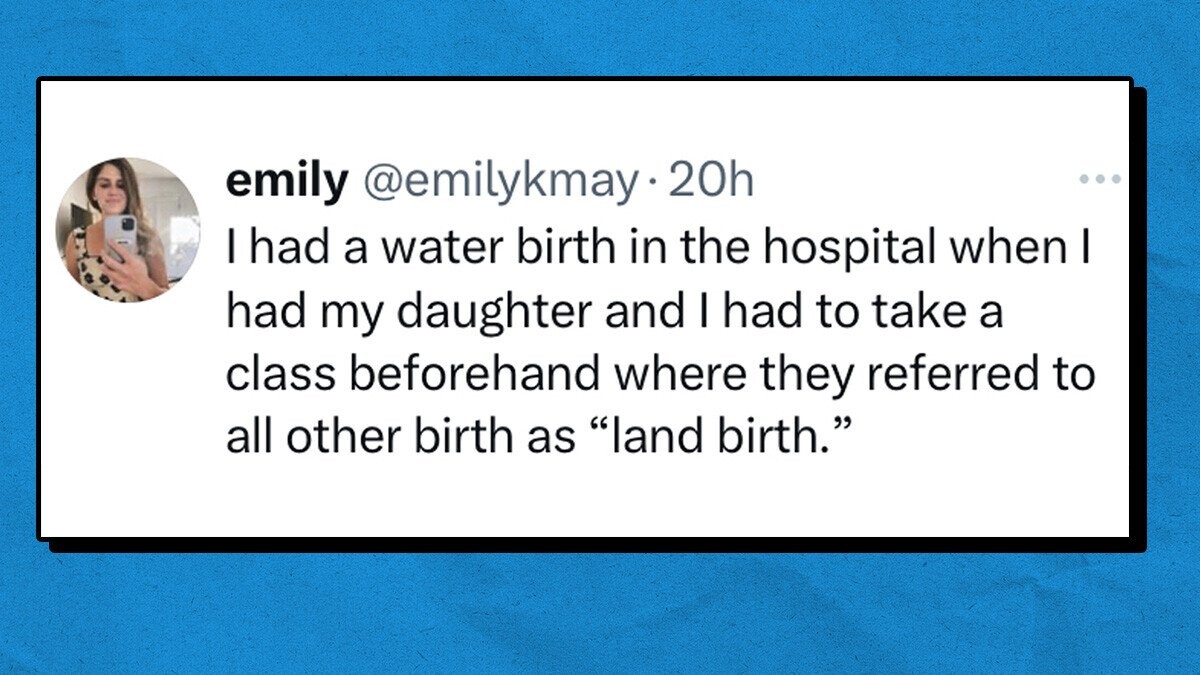Click emily's profile picture avatar
This screenshot has width=1200, height=675.
click(x=127, y=229)
